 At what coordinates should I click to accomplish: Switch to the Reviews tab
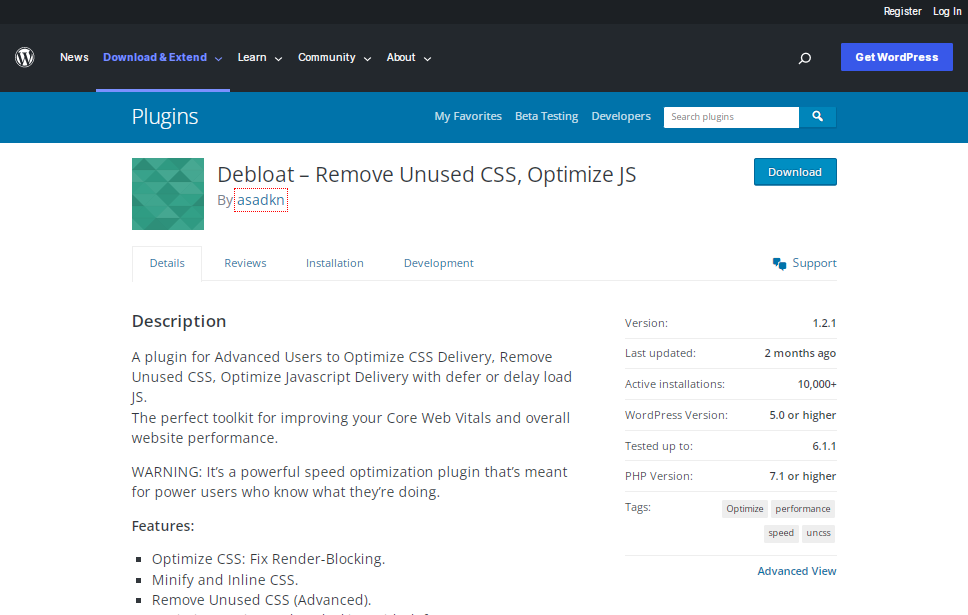245,263
